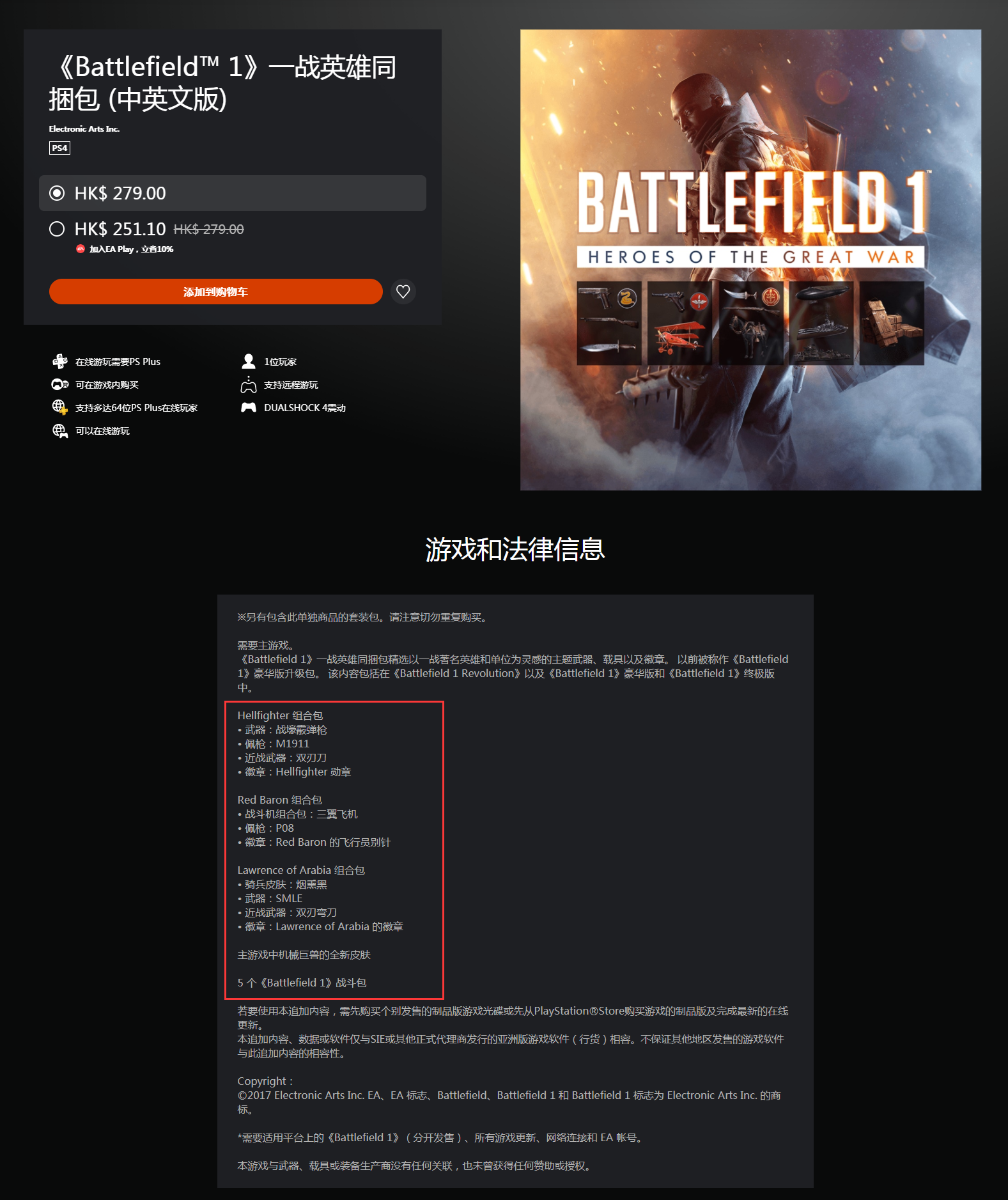
Task: Click the PS4 platform badge
Action: 59,148
